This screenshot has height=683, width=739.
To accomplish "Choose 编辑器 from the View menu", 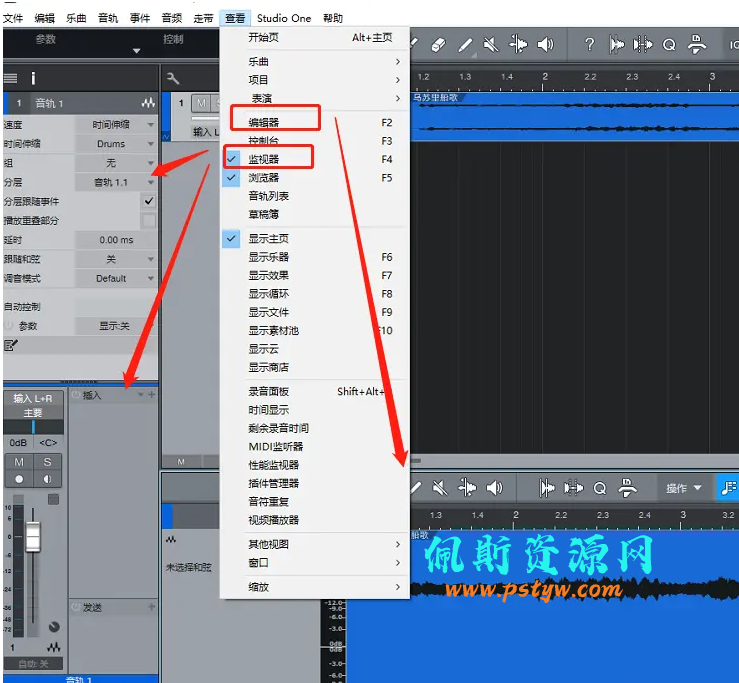I will pyautogui.click(x=314, y=123).
